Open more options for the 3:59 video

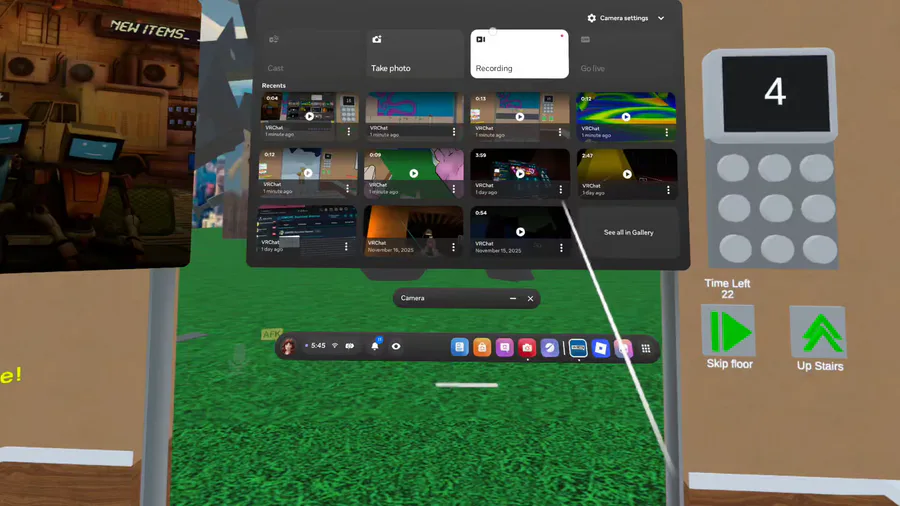[x=561, y=189]
